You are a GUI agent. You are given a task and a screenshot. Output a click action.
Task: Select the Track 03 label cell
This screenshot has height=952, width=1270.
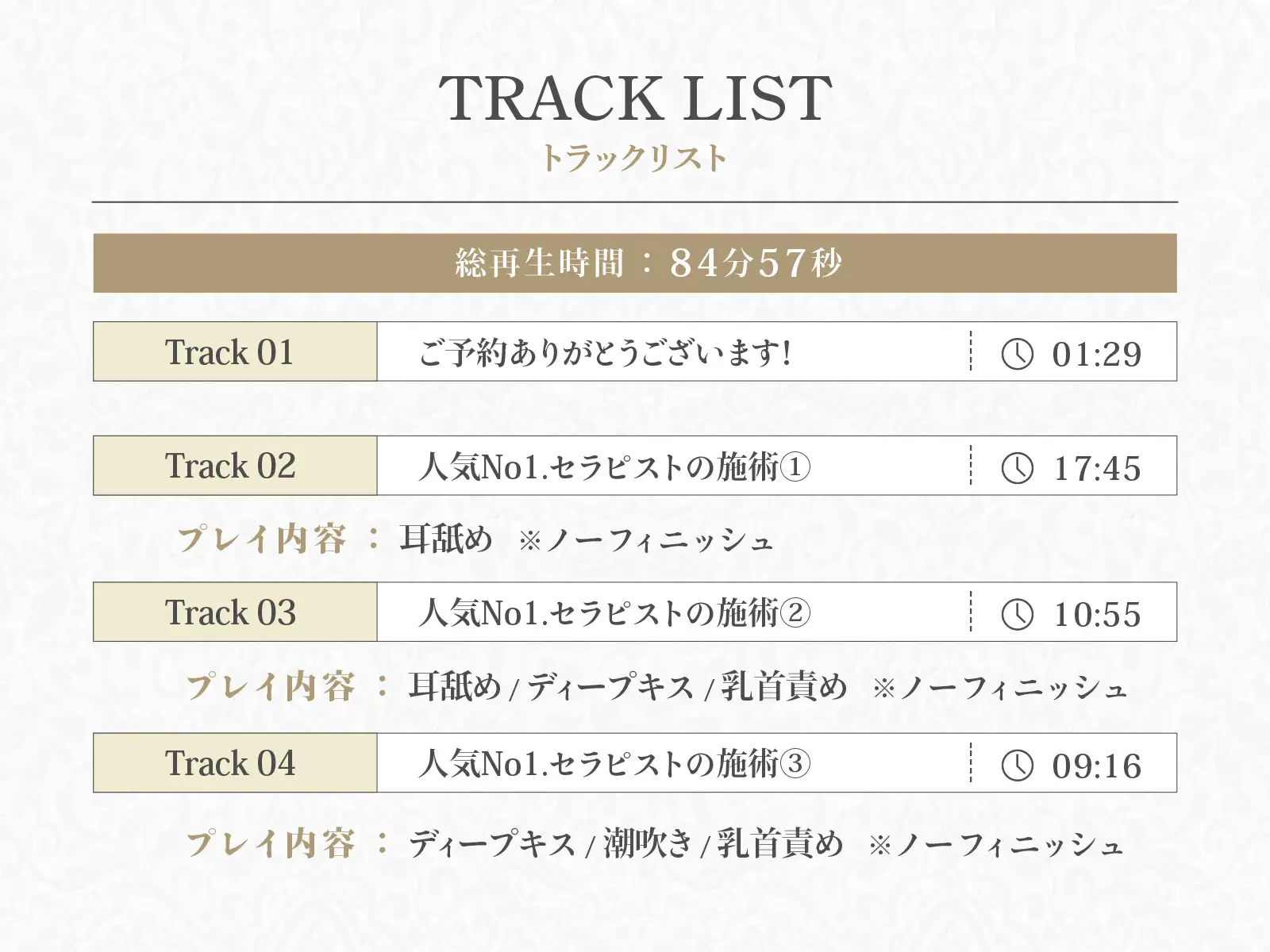point(235,612)
